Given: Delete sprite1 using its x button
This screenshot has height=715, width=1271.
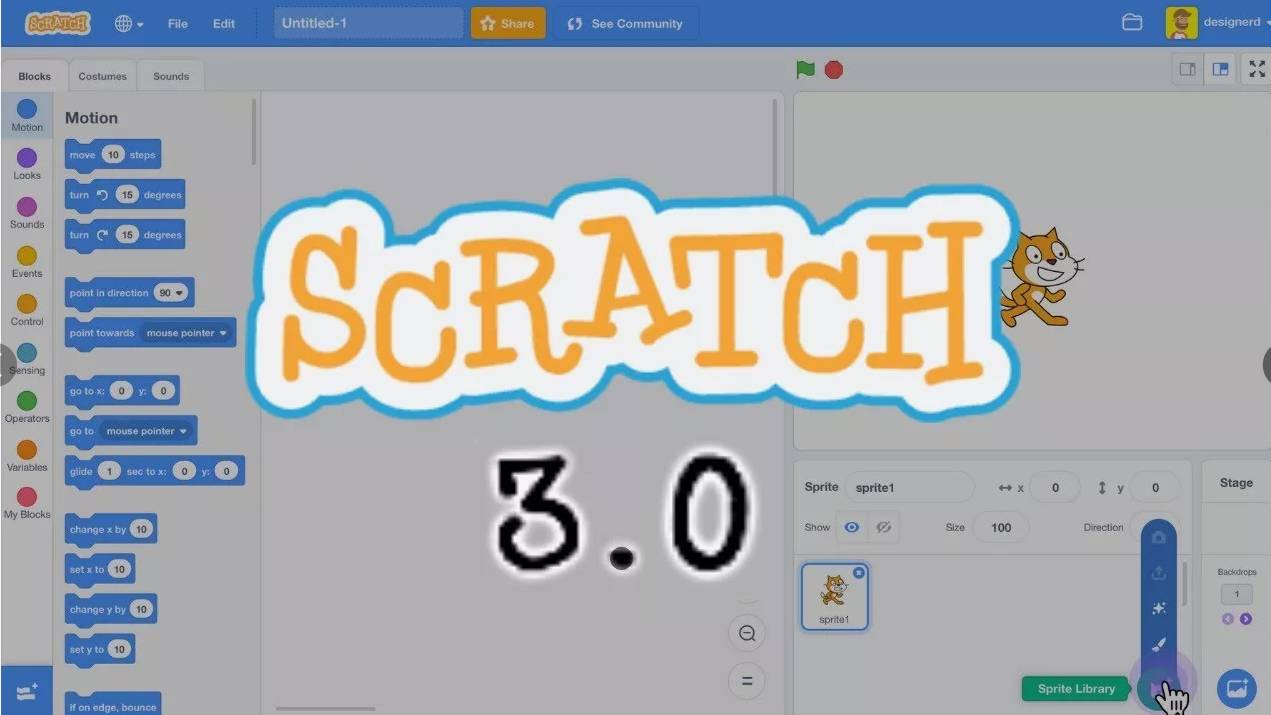Looking at the screenshot, I should point(859,572).
